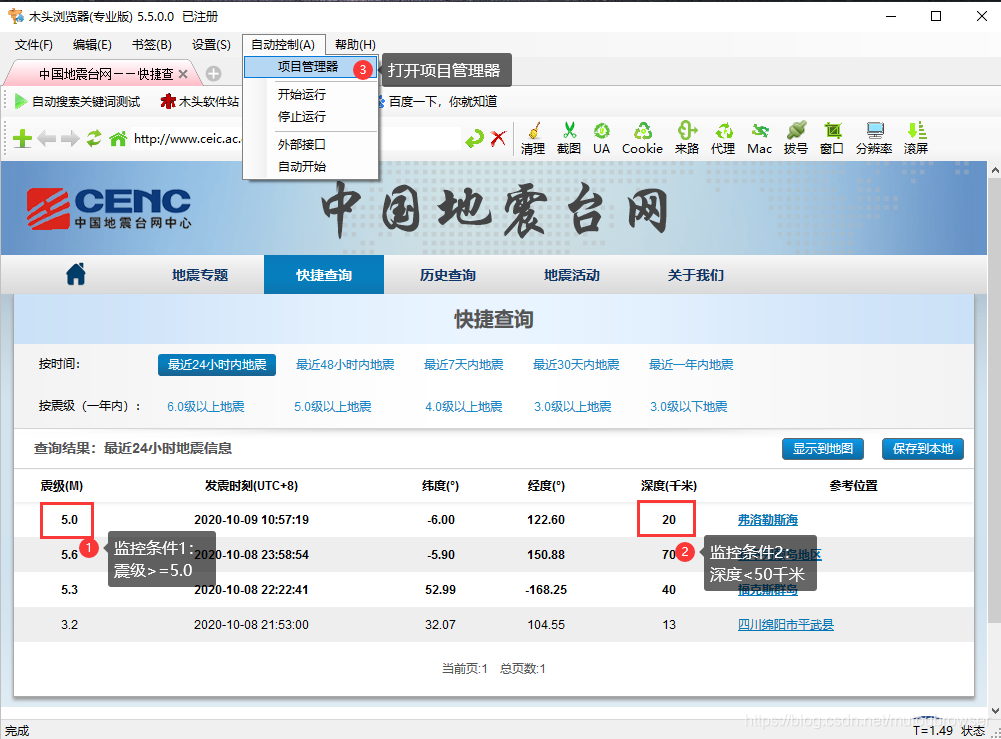Select 停止运行 menu entry
1001x739 pixels.
point(310,117)
